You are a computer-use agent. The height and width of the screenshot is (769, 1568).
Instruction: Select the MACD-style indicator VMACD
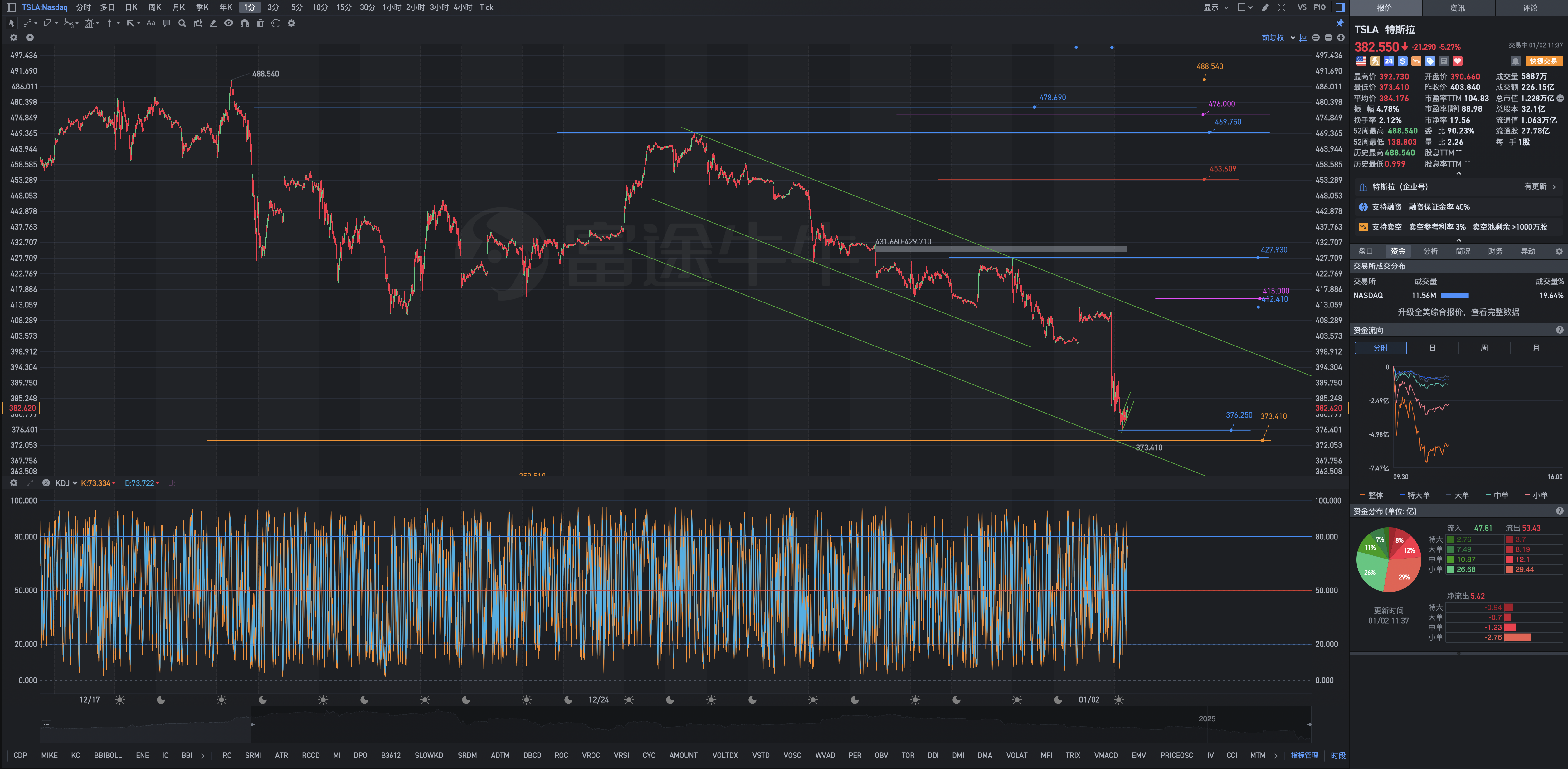1106,756
